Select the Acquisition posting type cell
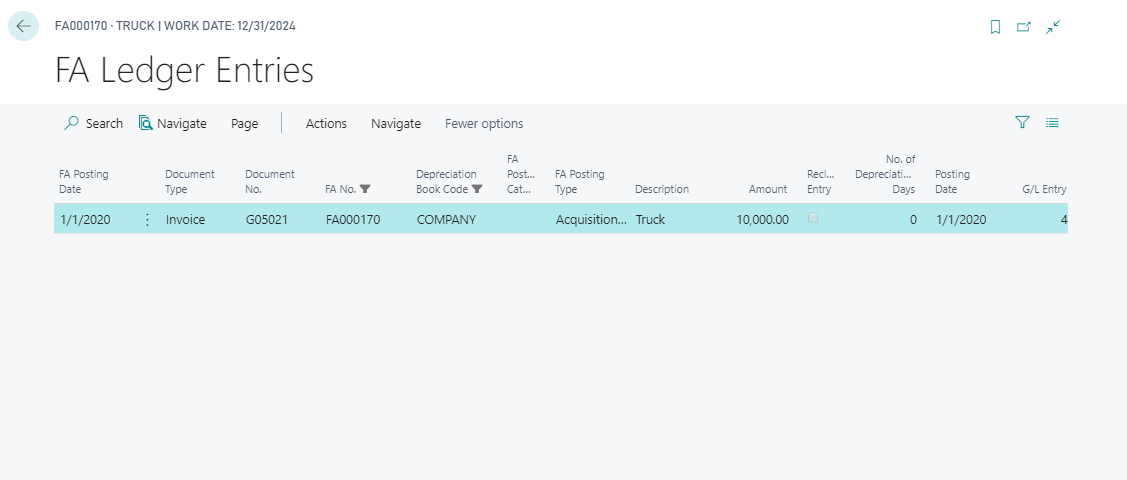The width and height of the screenshot is (1127, 480). 591,220
